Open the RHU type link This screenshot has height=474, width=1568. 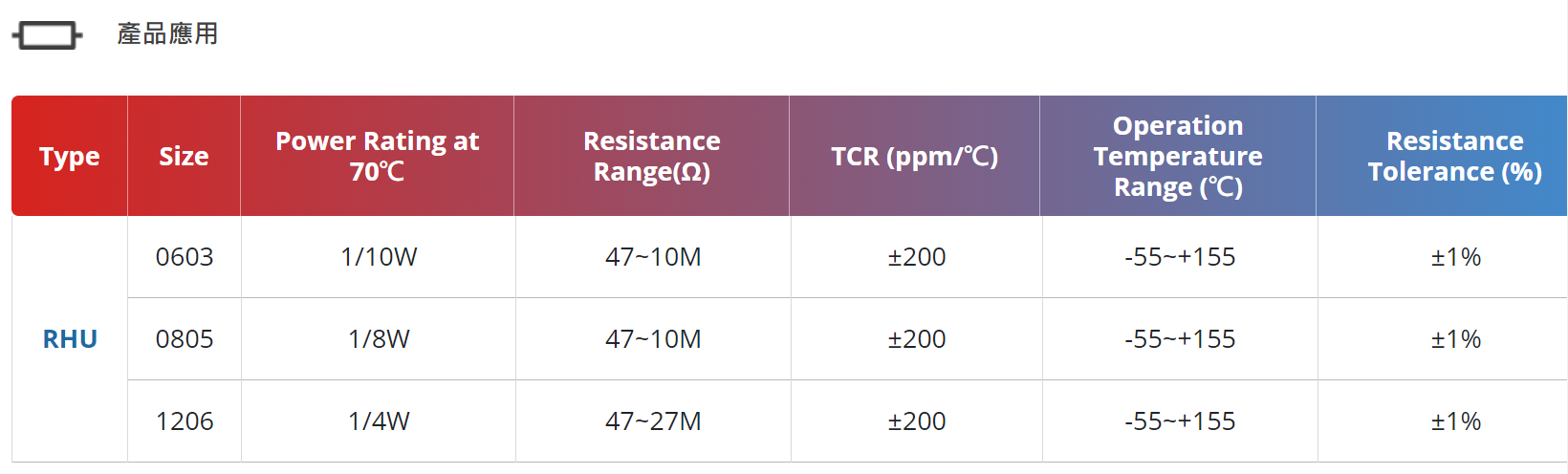tap(70, 339)
